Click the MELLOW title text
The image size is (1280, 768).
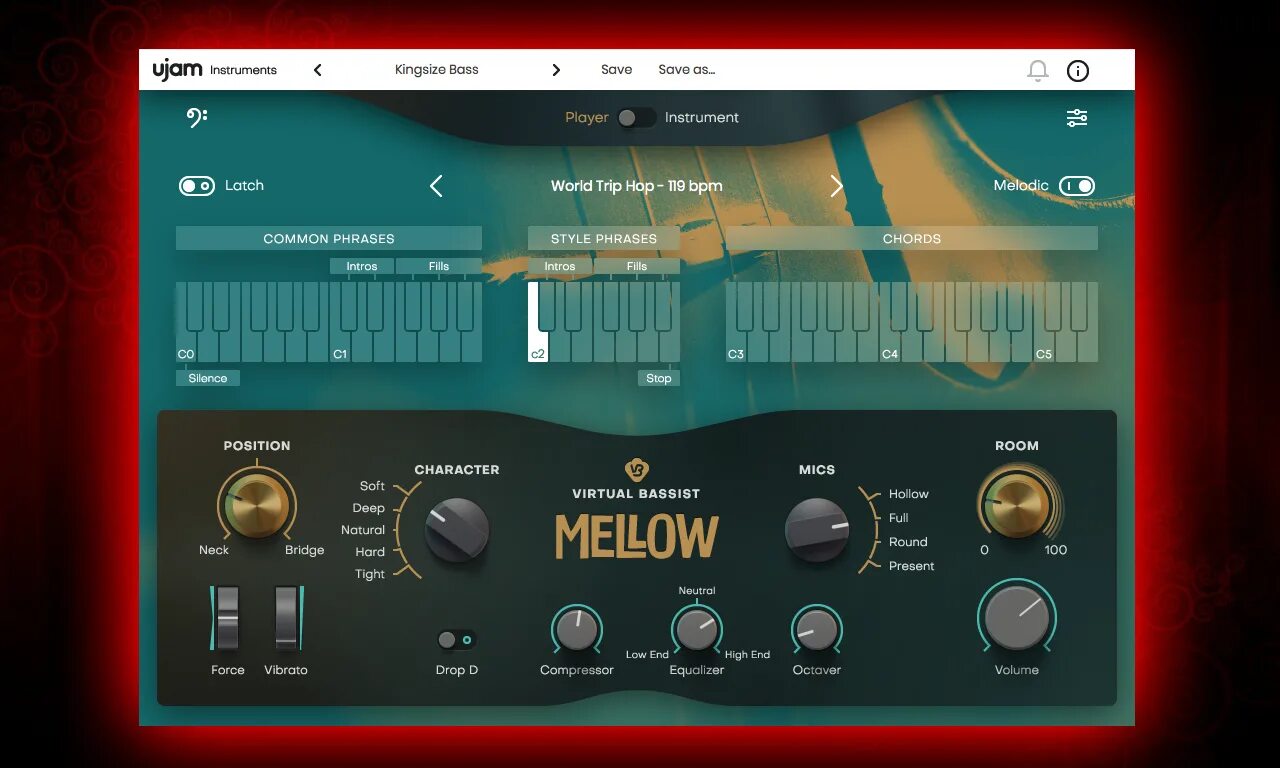coord(637,537)
